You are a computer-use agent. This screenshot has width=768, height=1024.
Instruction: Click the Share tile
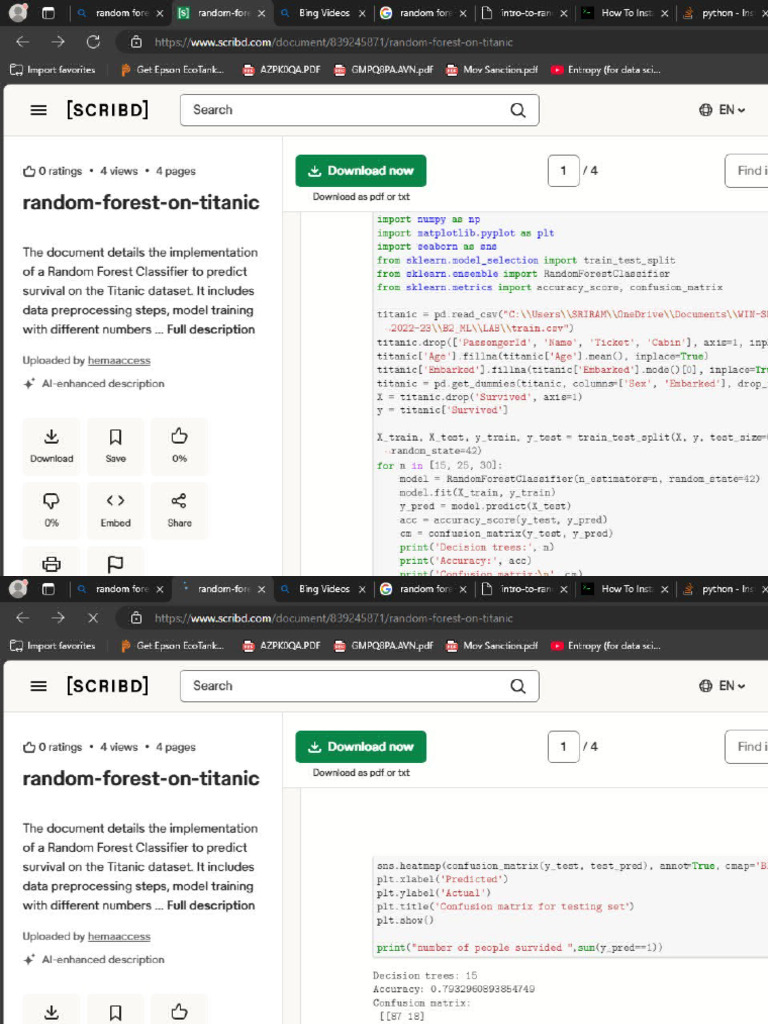[x=180, y=511]
